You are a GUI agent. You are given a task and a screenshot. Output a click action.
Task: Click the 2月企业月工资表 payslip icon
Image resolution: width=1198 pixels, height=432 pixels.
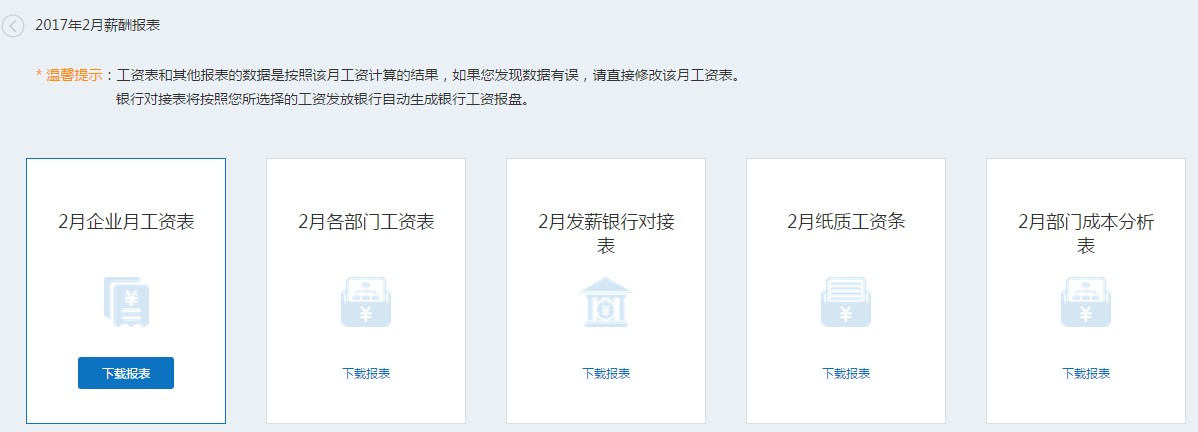pos(126,303)
